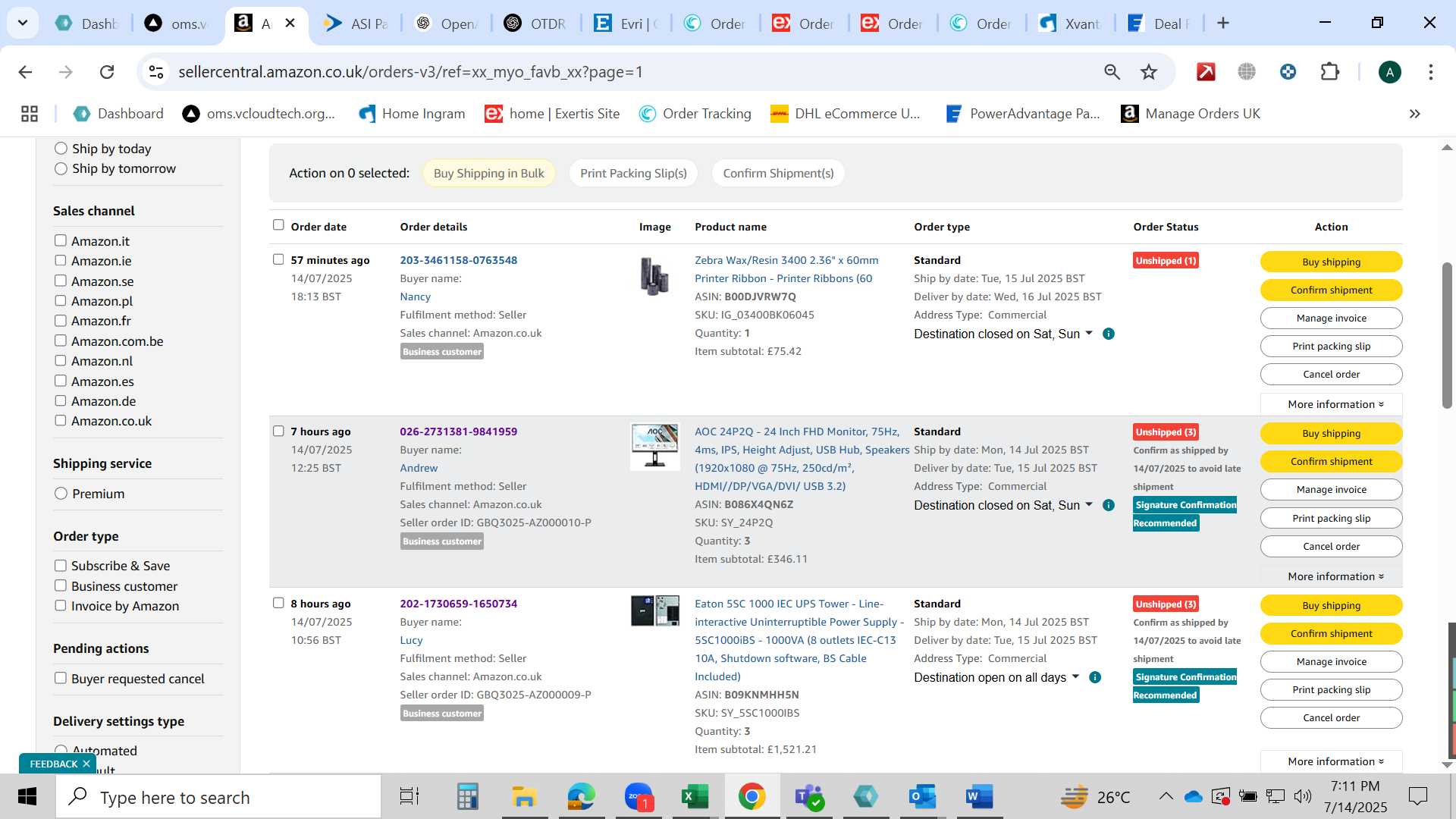Expand Destination closed dropdown for Andrew's order
1456x819 pixels.
click(1089, 504)
